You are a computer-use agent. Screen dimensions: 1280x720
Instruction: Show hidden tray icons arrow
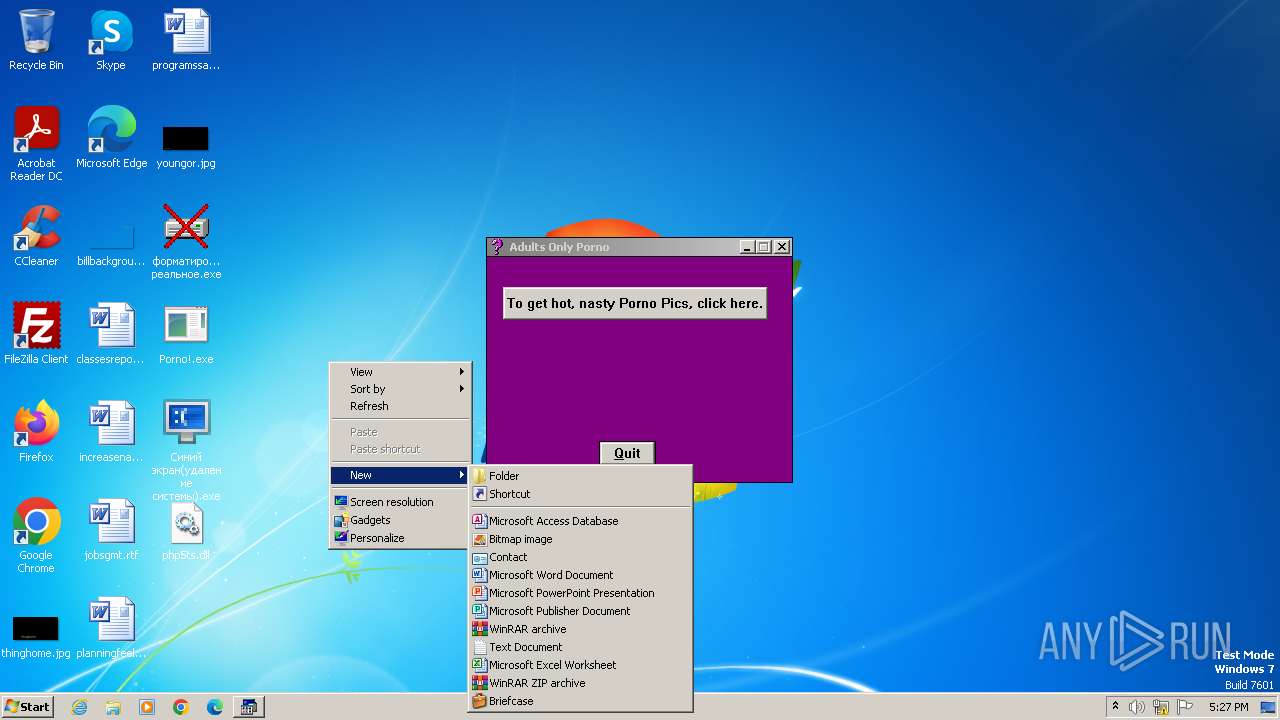point(1115,707)
